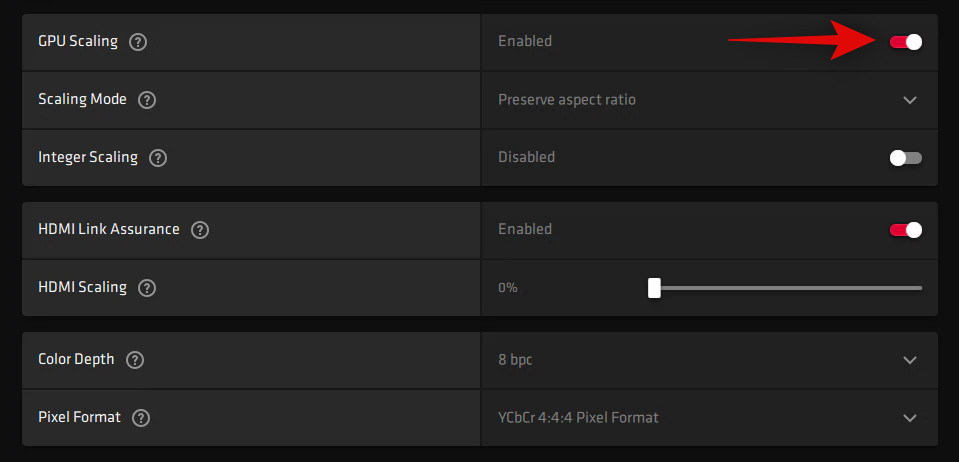The width and height of the screenshot is (959, 462).
Task: Click the GPU Scaling label
Action: 77,42
